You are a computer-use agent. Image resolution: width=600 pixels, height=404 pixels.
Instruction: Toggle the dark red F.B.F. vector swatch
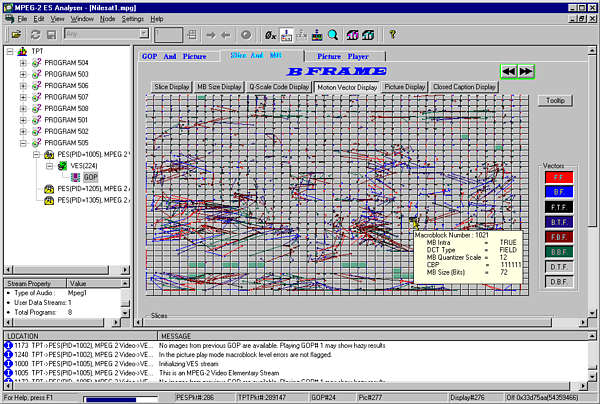(x=555, y=236)
